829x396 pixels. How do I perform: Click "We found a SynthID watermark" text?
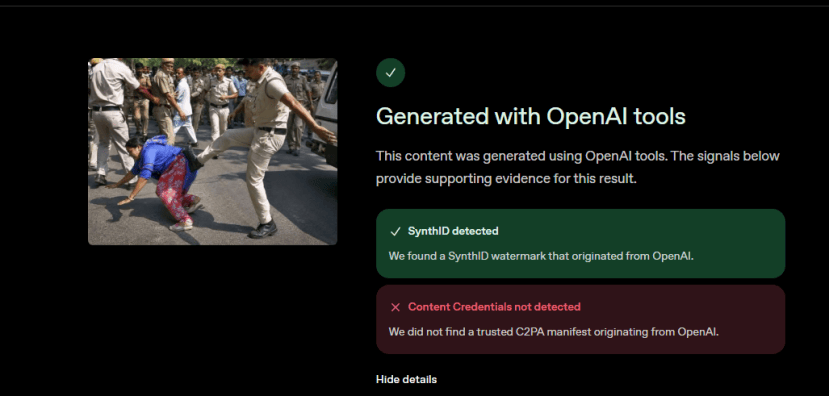point(541,256)
